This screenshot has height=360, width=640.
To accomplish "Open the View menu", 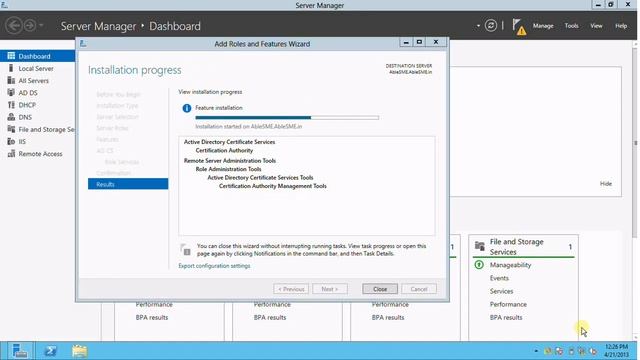I will point(596,26).
